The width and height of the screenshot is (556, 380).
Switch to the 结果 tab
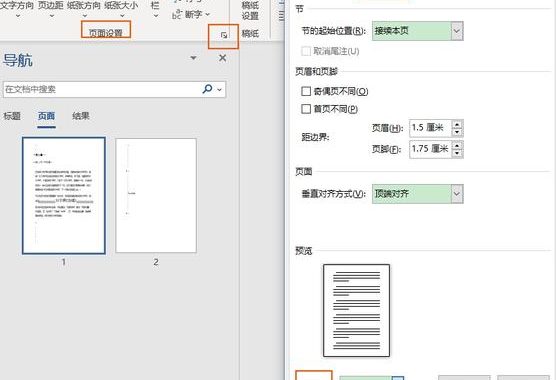tap(80, 116)
